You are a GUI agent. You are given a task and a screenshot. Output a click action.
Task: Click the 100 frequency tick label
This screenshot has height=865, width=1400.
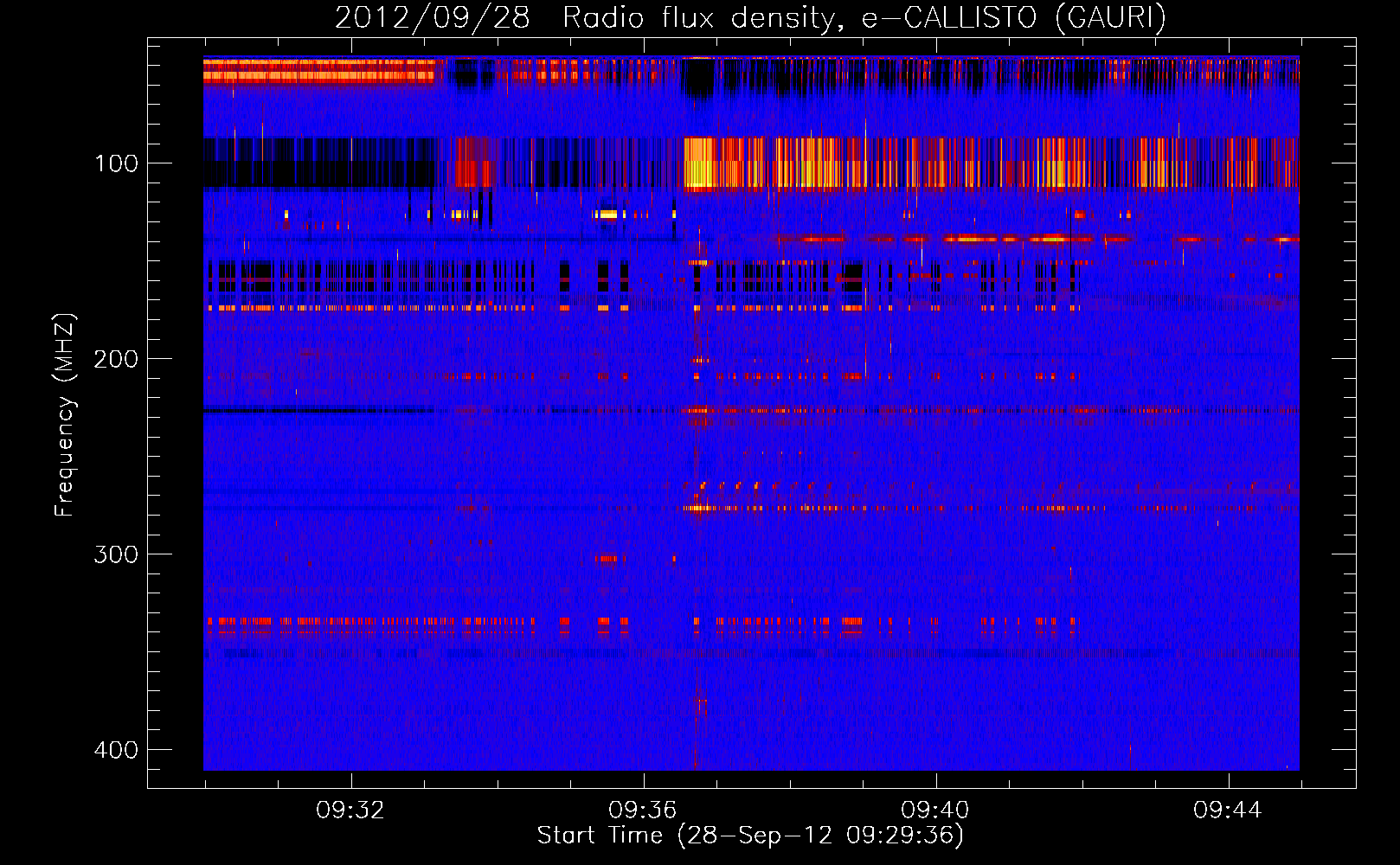(116, 163)
